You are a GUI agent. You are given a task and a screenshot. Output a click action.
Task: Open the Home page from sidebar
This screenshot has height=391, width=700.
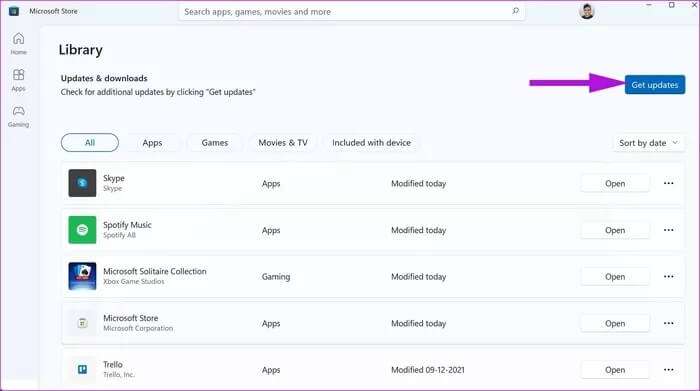(x=18, y=44)
